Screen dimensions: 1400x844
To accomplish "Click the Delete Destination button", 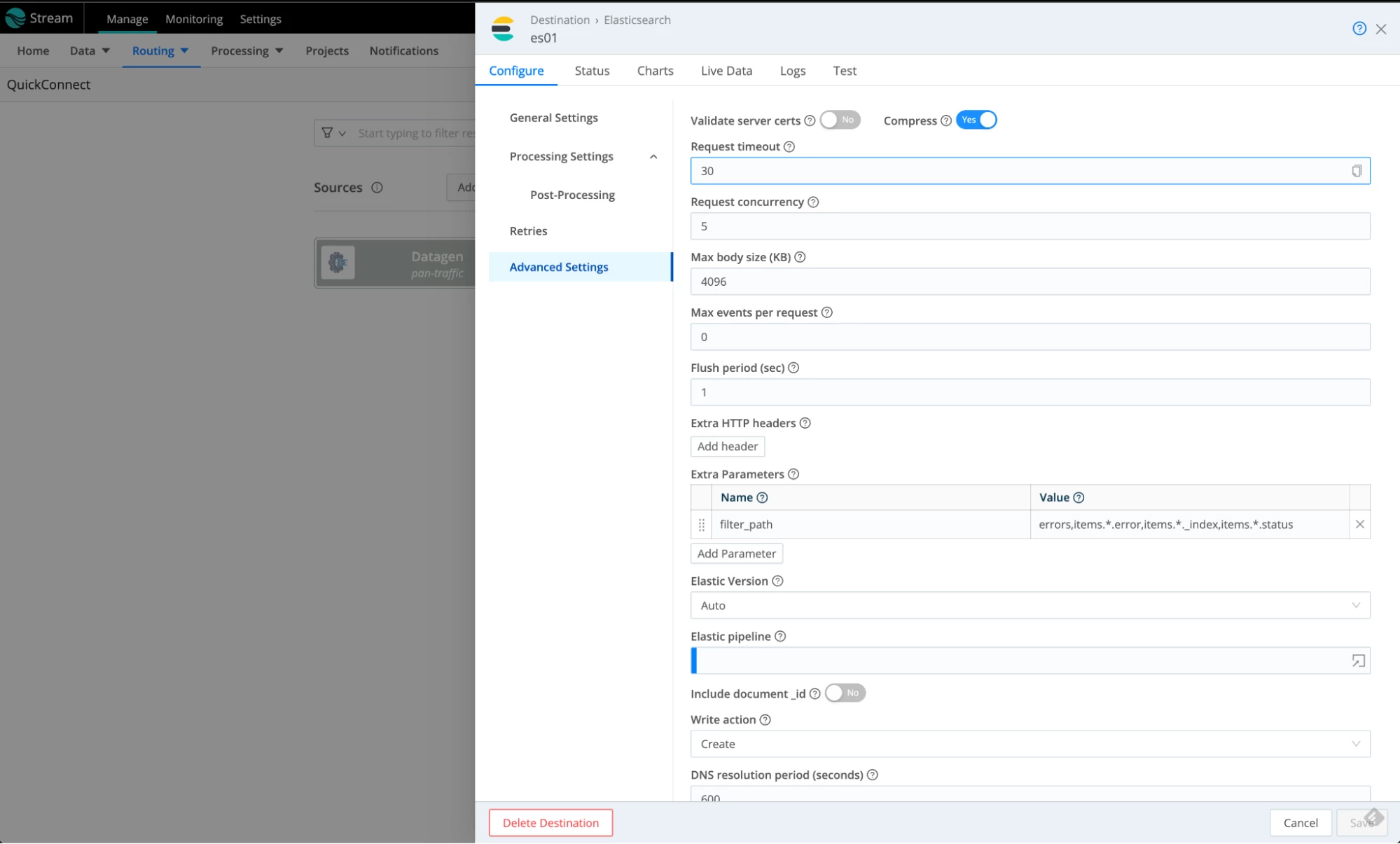I will click(x=550, y=823).
